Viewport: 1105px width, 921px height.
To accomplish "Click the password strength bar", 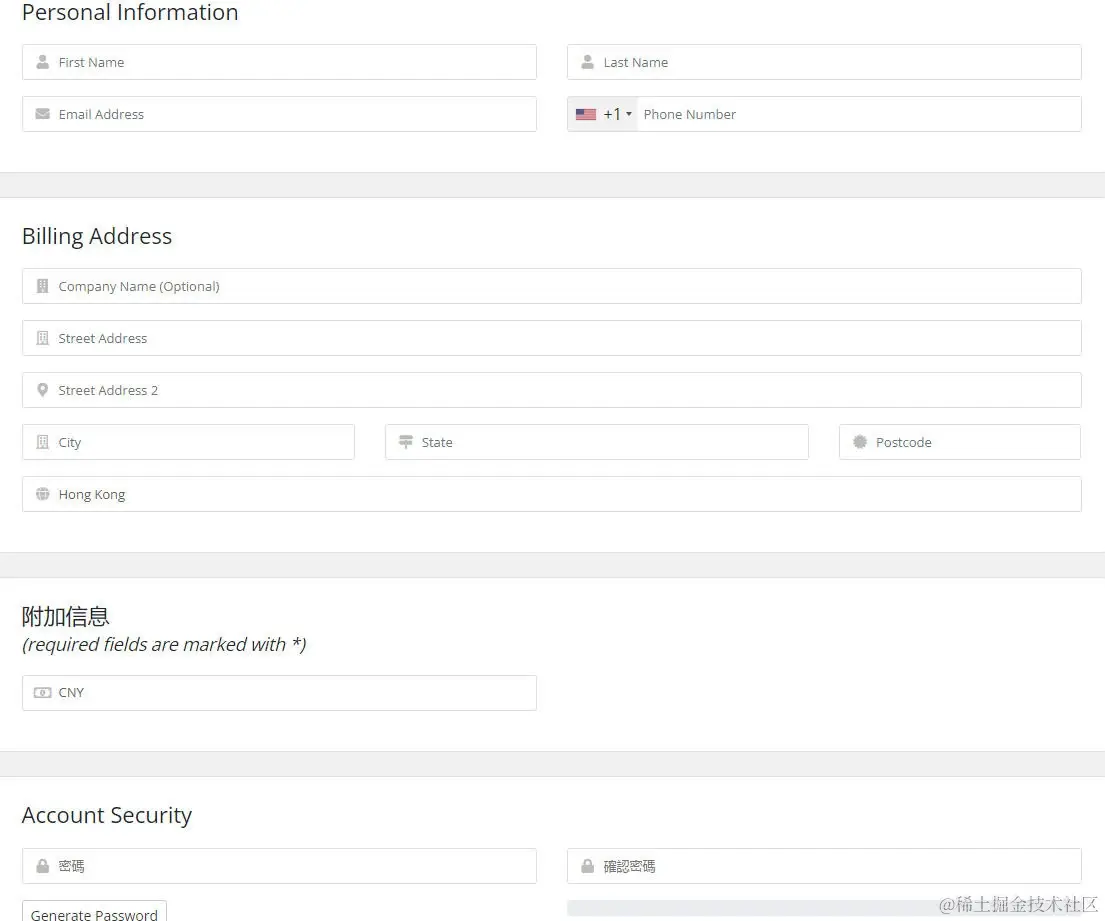I will click(x=750, y=908).
